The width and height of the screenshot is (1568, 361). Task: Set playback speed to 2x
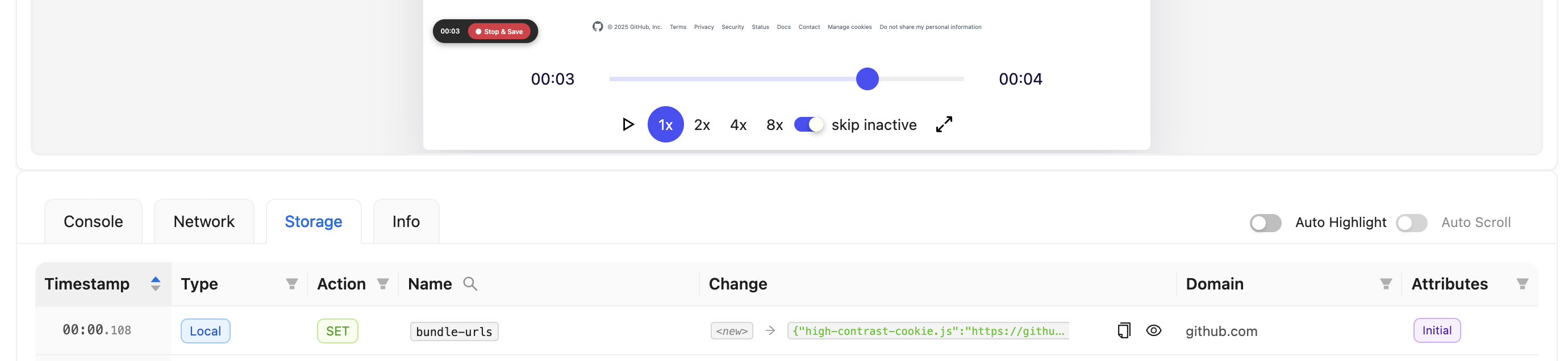click(x=702, y=125)
